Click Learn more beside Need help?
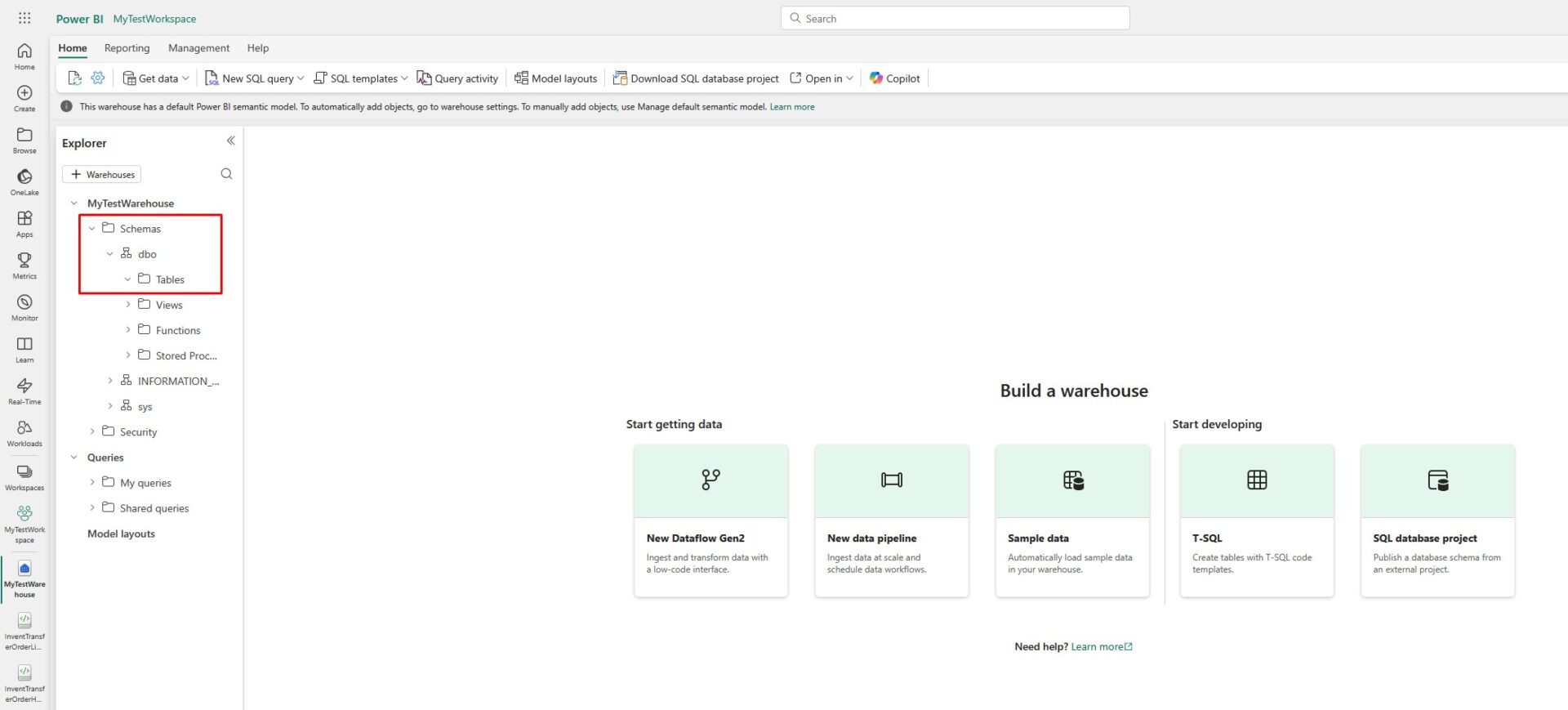The width and height of the screenshot is (1568, 710). pos(1102,646)
